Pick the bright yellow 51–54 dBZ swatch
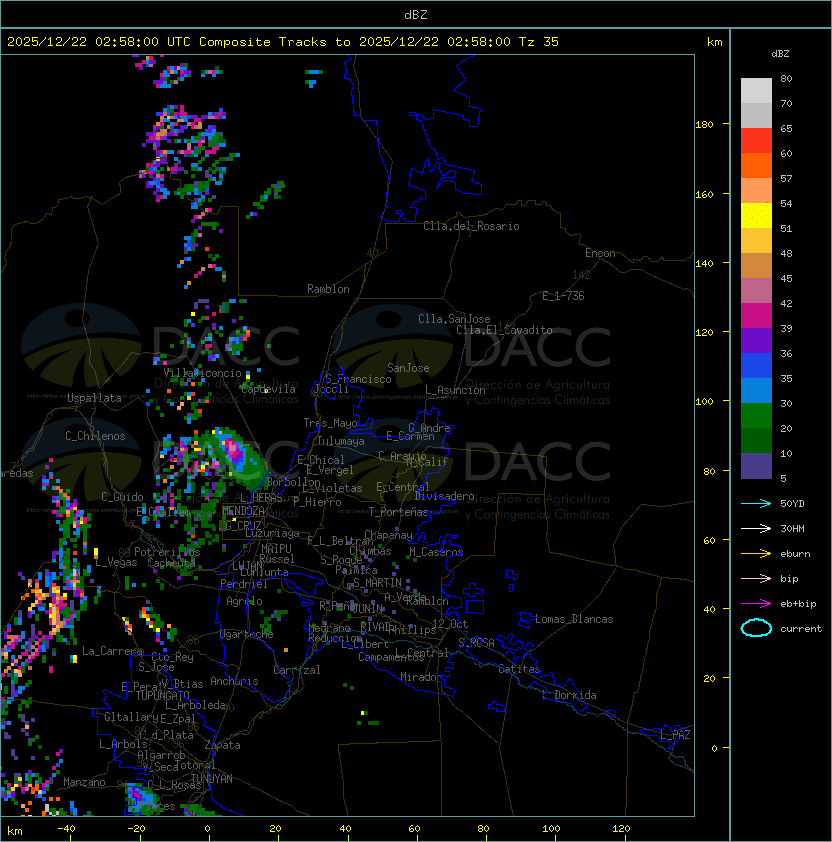The width and height of the screenshot is (832, 842). (x=756, y=215)
